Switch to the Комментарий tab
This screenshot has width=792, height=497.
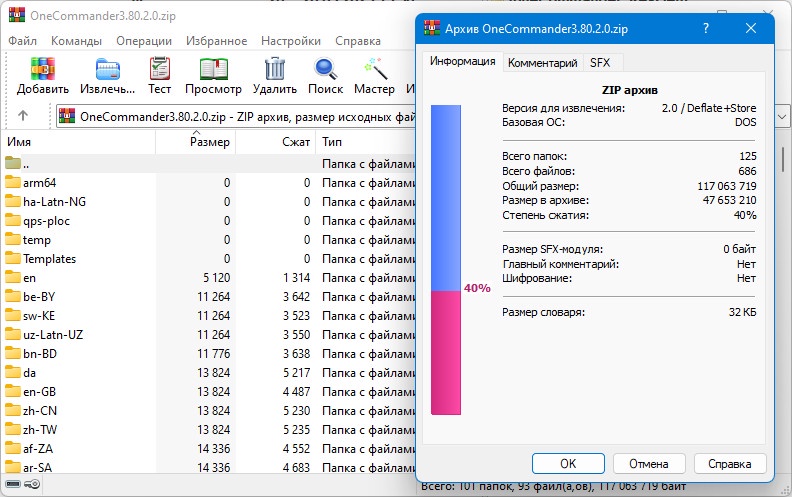(x=542, y=63)
